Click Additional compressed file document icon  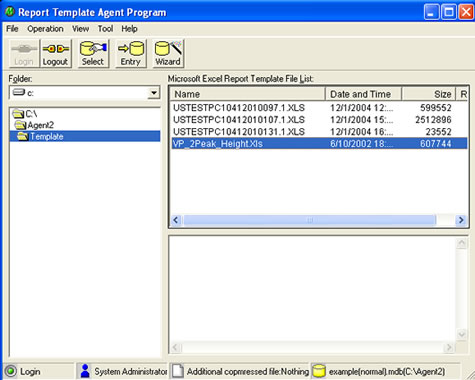[178, 371]
